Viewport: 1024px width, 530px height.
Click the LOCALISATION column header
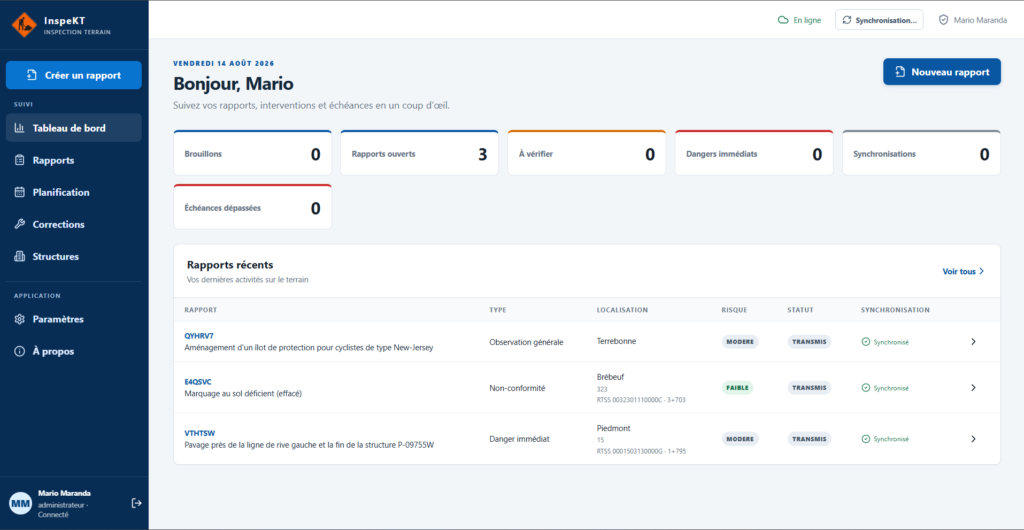pos(622,310)
